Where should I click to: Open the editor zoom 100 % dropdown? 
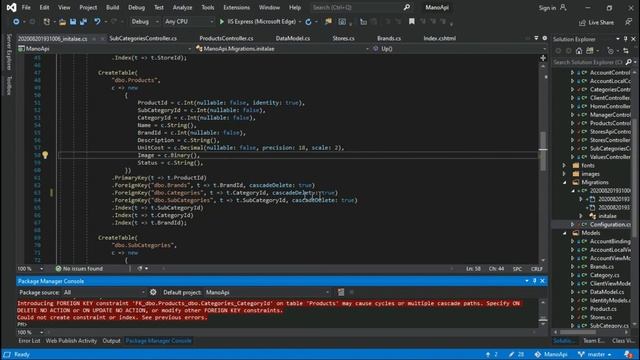(30, 269)
